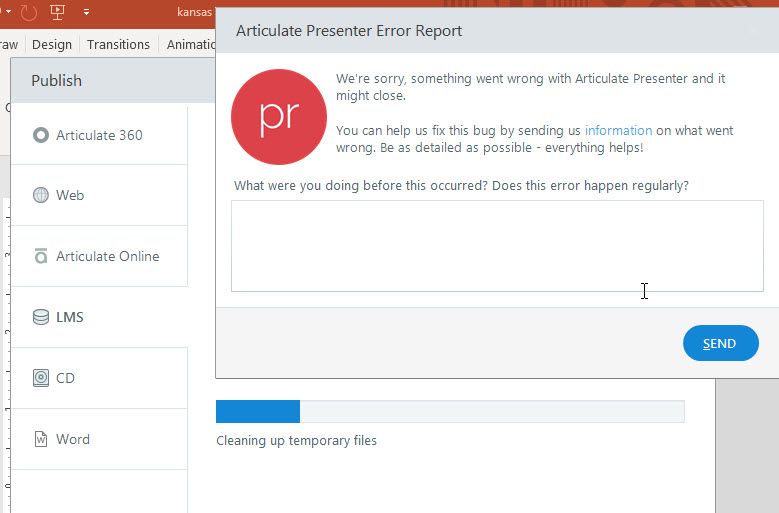Click the Publish dialog title

pos(57,80)
